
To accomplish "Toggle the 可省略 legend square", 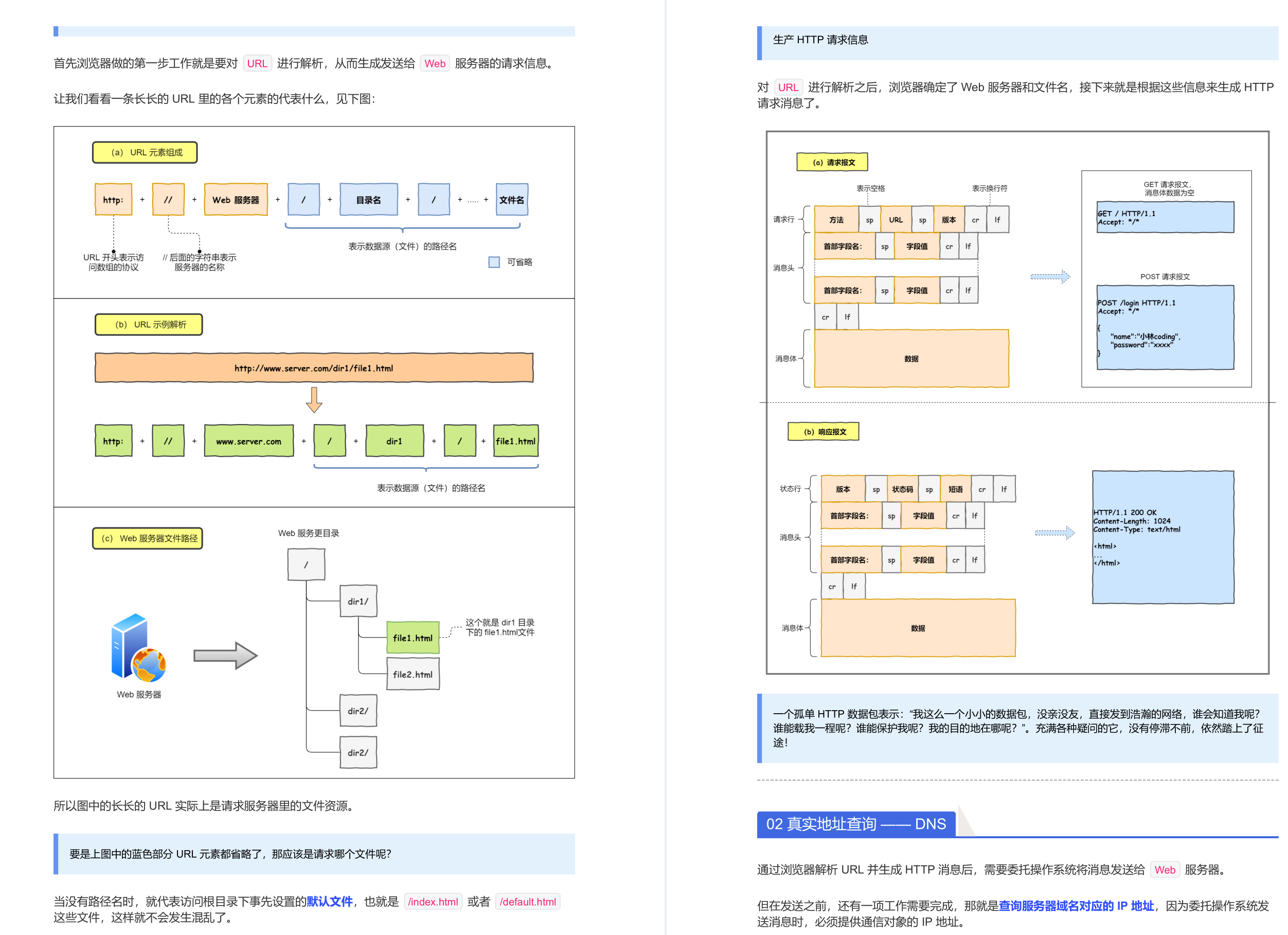I will [494, 262].
